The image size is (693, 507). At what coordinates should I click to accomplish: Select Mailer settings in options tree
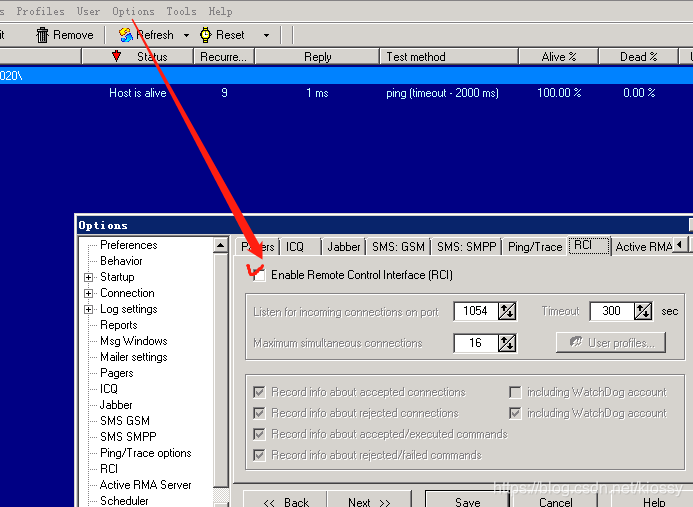(133, 357)
